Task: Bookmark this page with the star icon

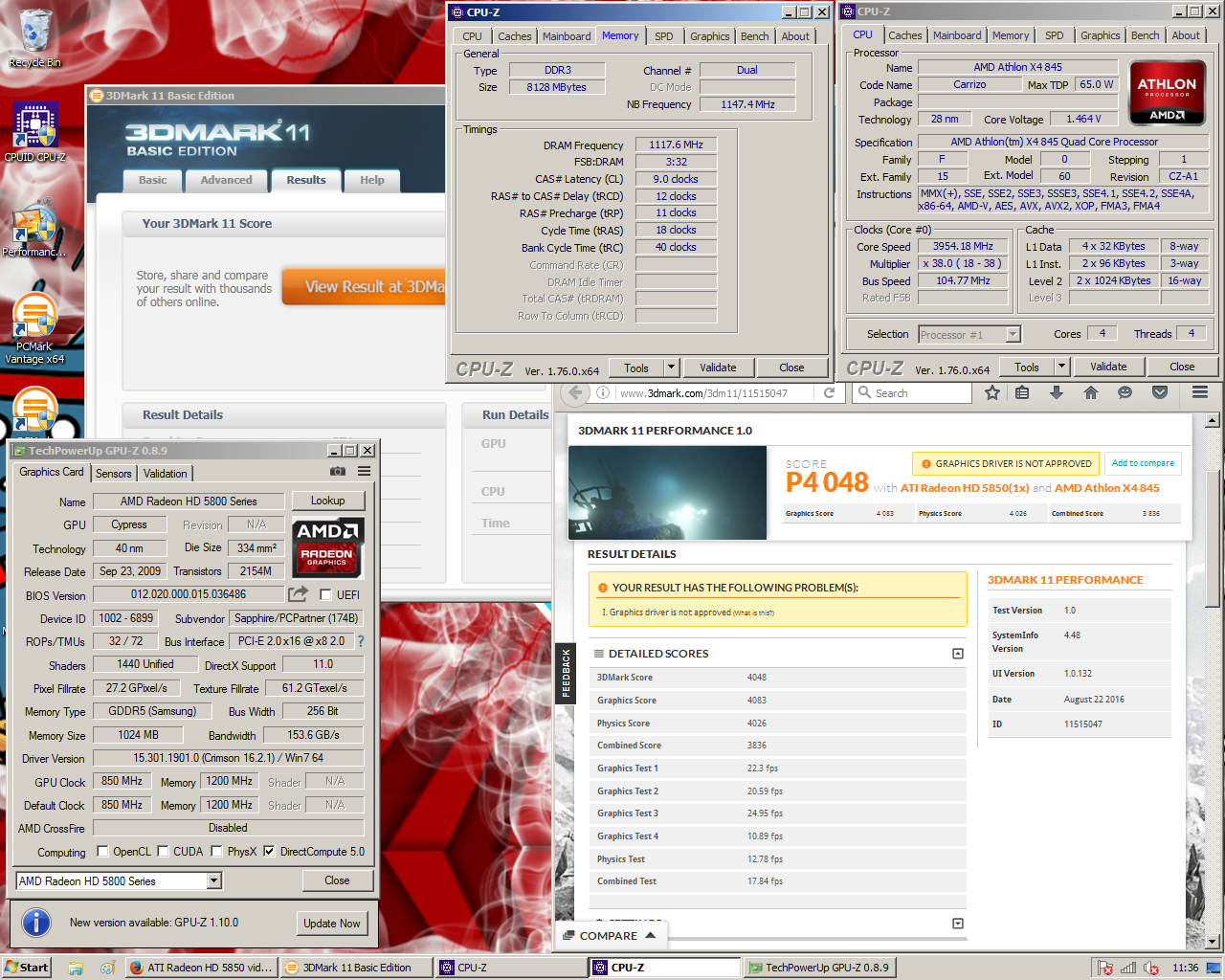Action: coord(992,392)
